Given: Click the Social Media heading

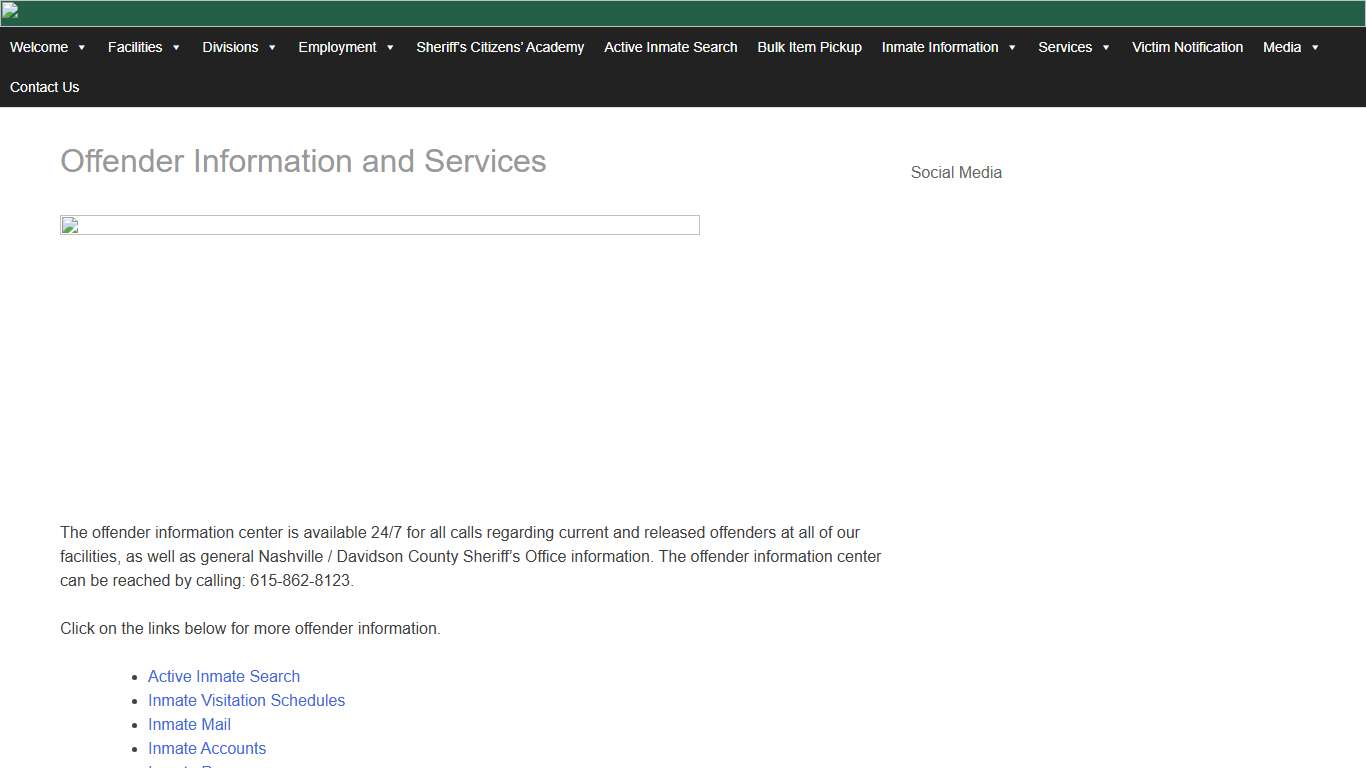Looking at the screenshot, I should click(x=956, y=172).
